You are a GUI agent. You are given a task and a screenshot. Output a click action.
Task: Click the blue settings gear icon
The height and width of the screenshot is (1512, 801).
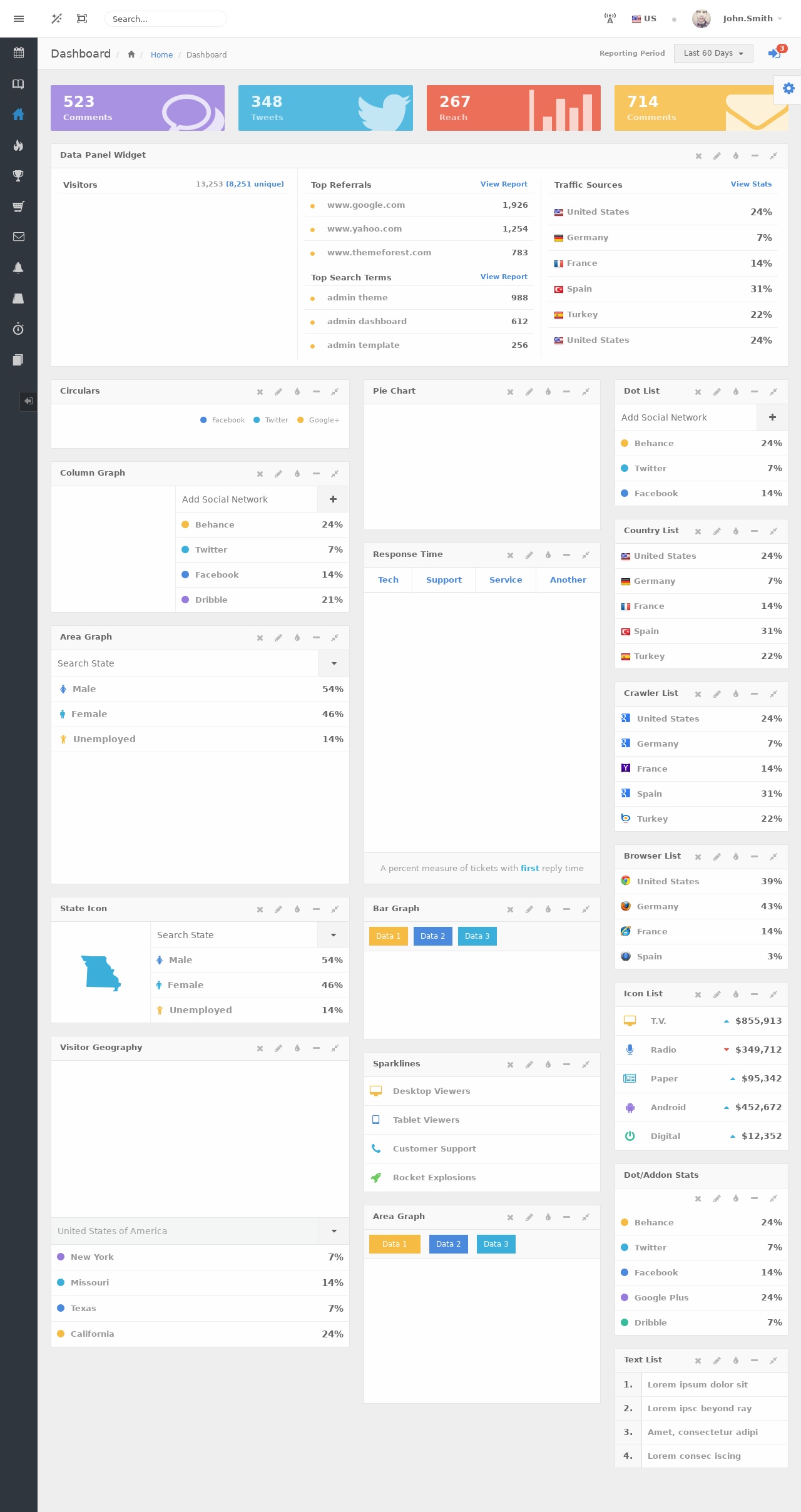tap(788, 88)
